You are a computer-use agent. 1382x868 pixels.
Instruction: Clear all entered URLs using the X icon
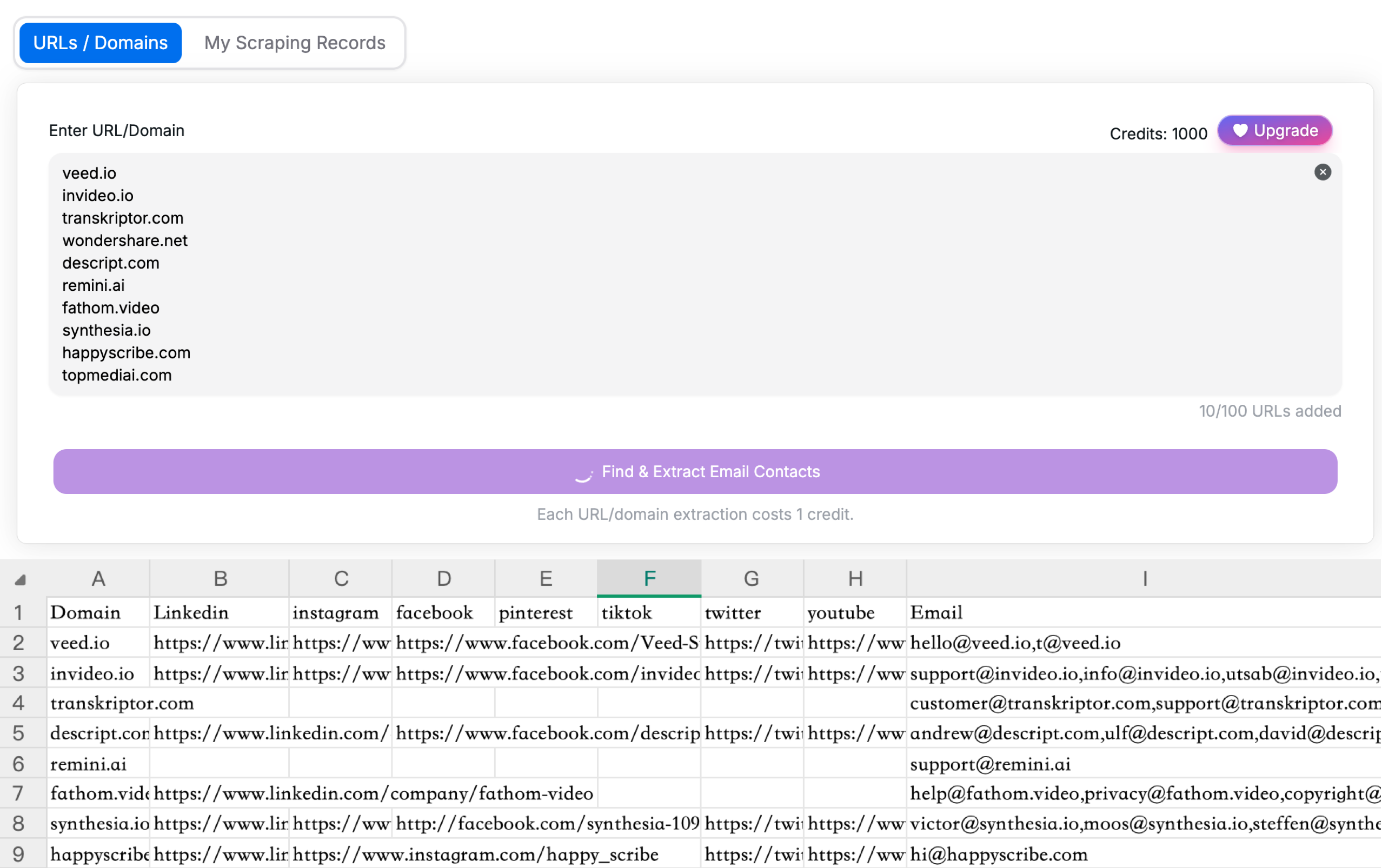click(1323, 172)
